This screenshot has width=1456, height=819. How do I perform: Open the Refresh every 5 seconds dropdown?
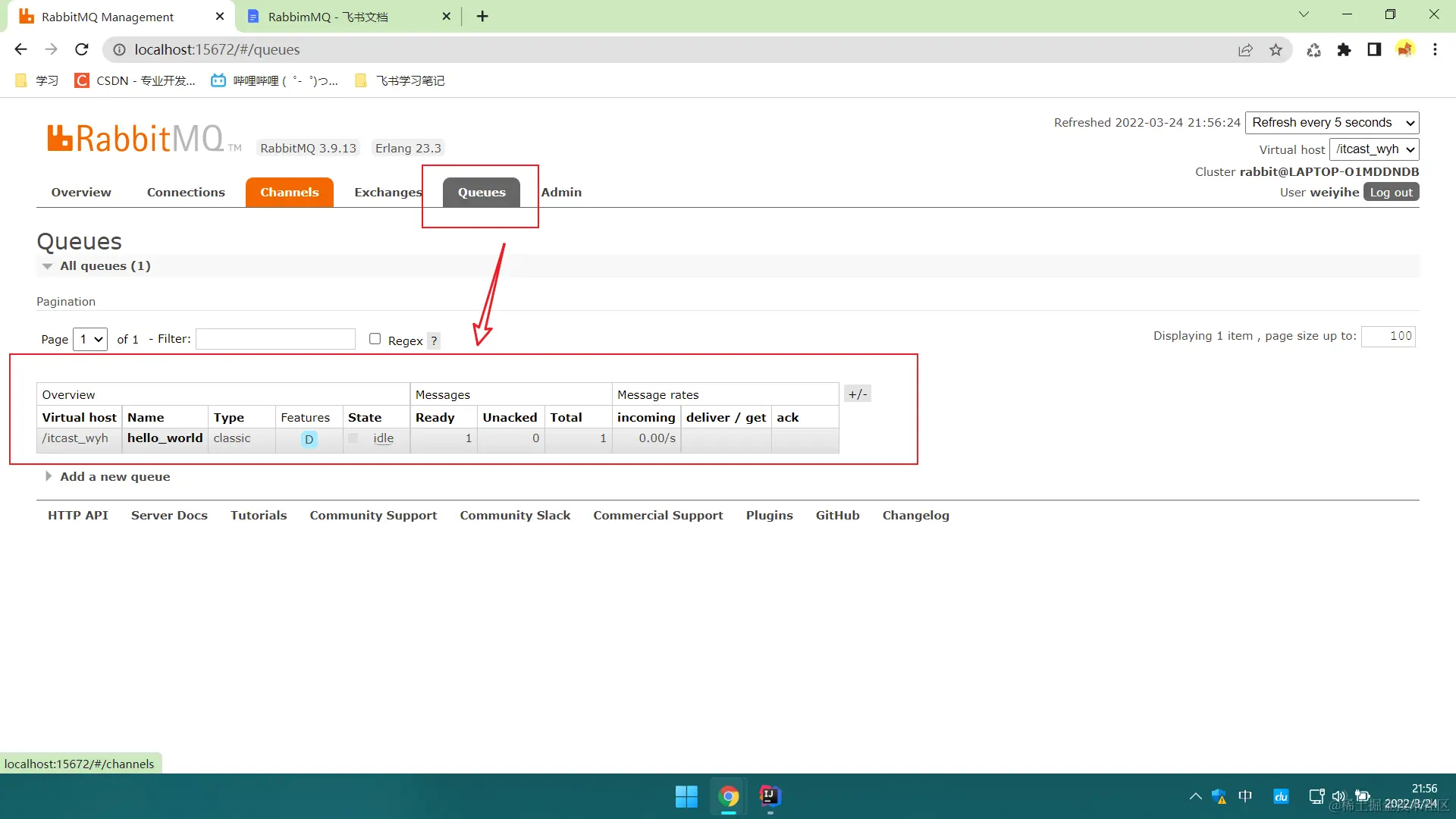pyautogui.click(x=1332, y=123)
